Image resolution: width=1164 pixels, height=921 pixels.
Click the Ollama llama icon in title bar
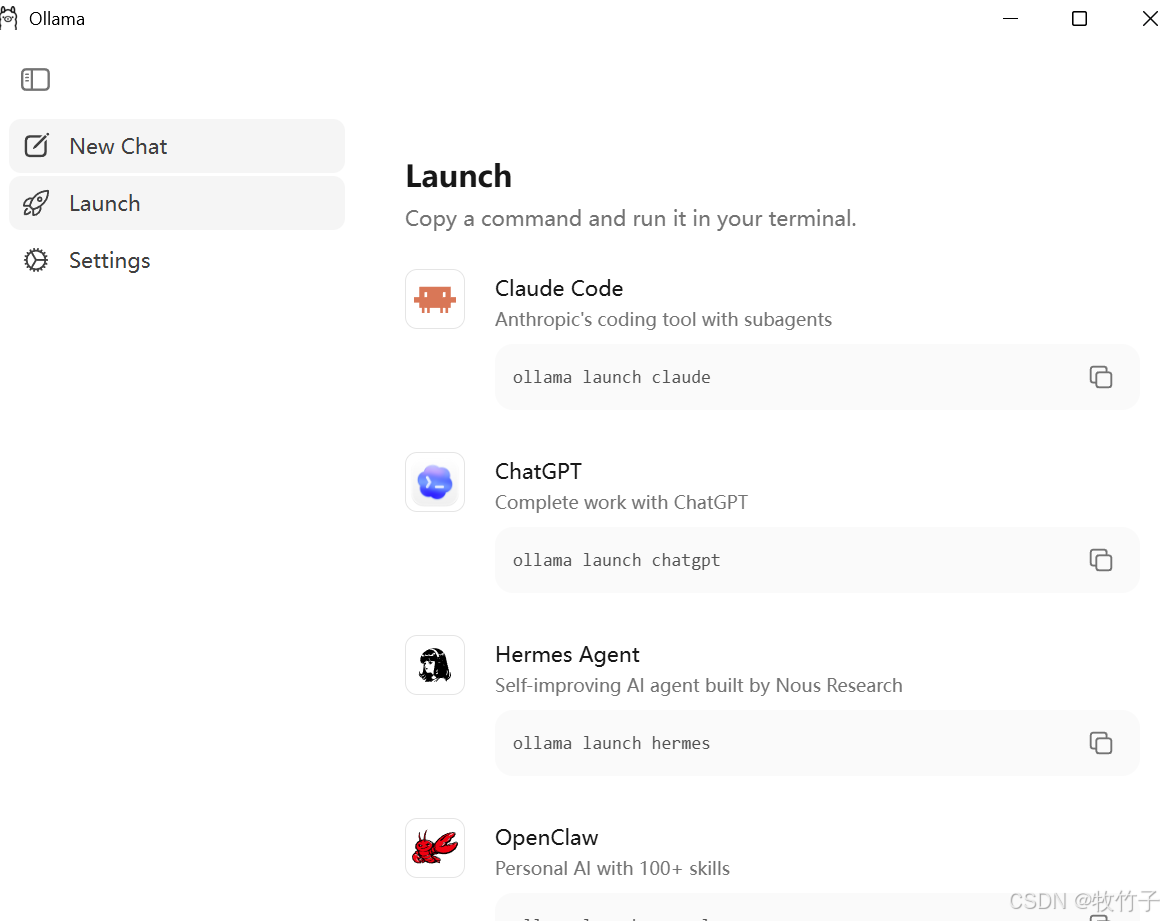coord(8,19)
